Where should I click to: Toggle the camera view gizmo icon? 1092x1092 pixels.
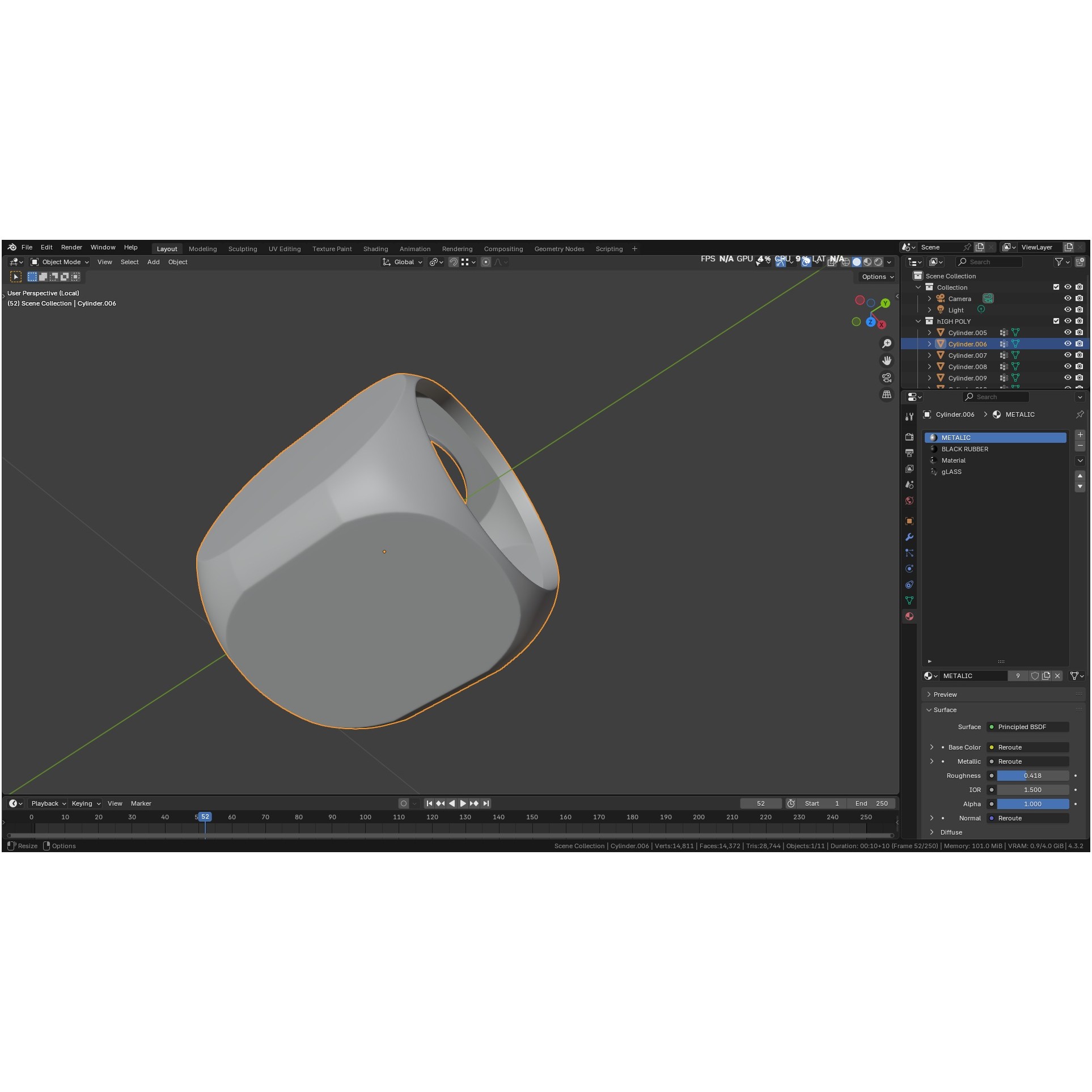(887, 378)
